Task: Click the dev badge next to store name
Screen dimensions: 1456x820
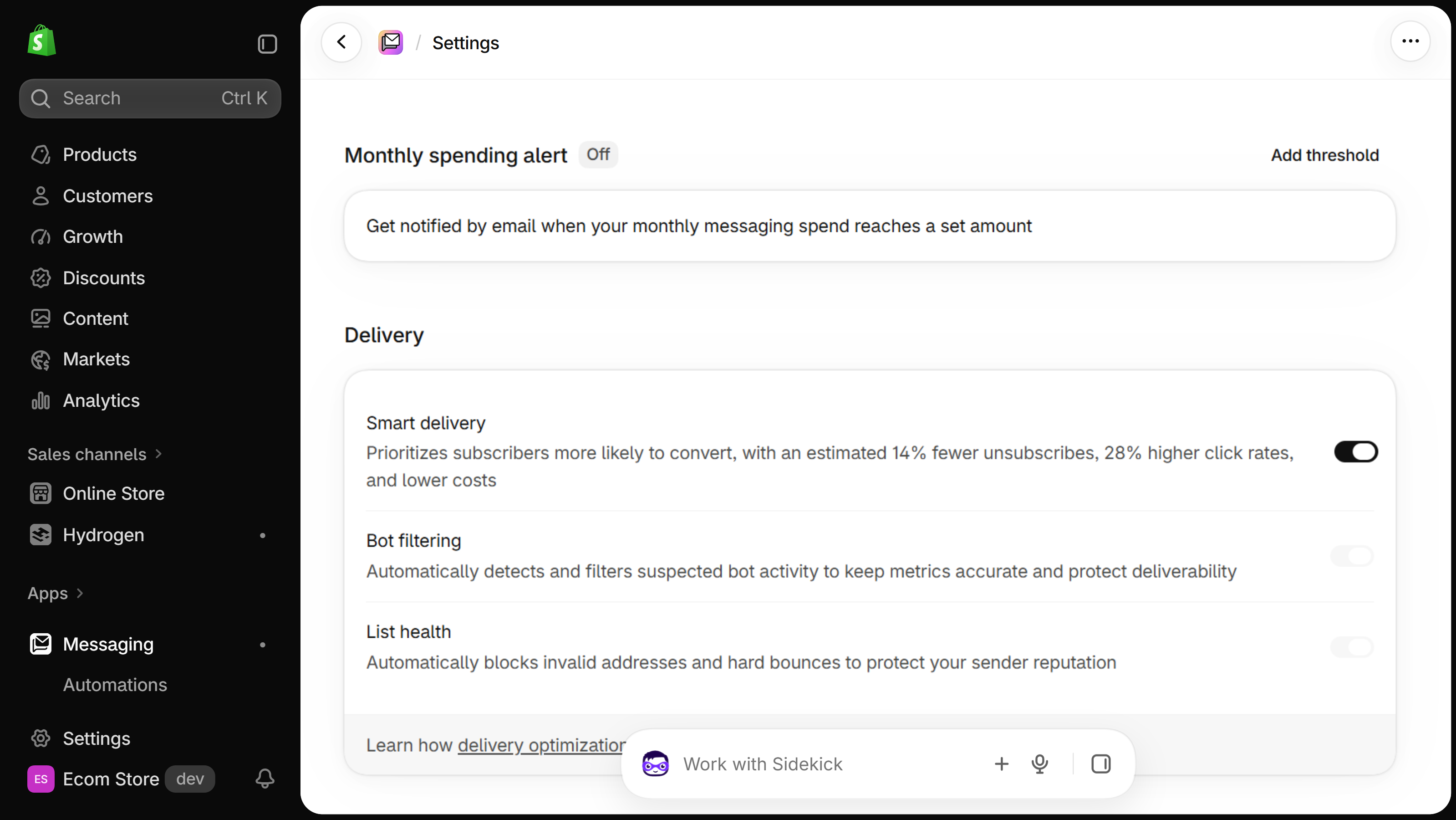Action: pyautogui.click(x=190, y=779)
